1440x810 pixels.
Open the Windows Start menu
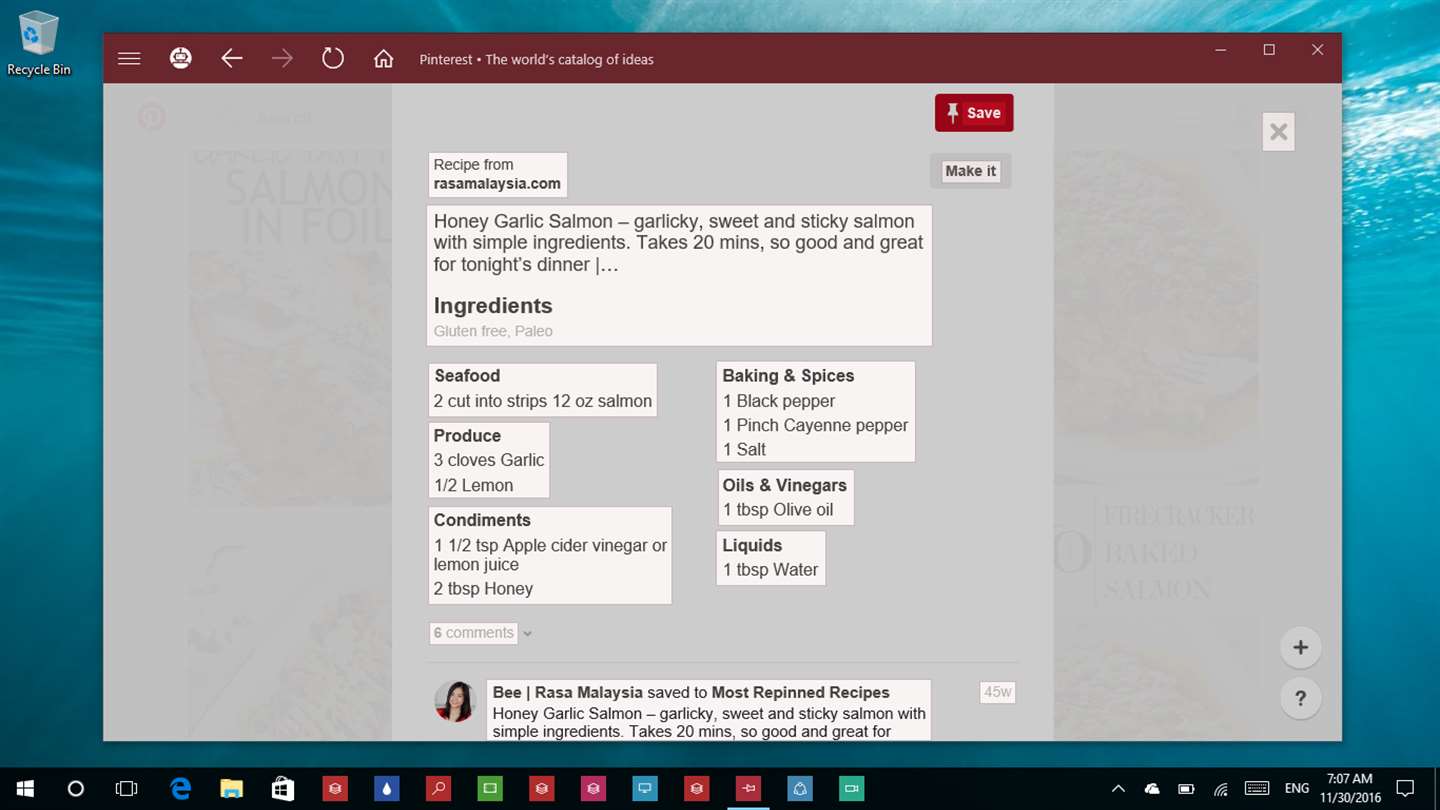click(24, 789)
